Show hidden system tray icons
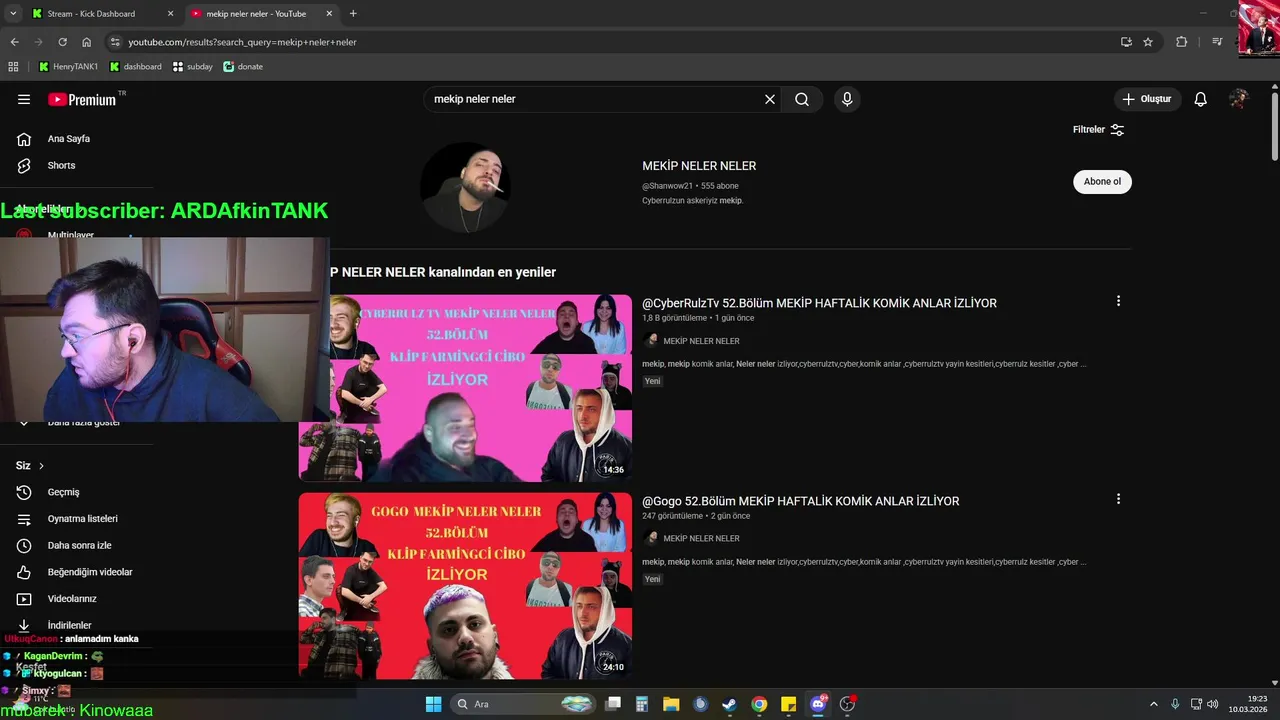Viewport: 1280px width, 720px height. tap(1153, 704)
